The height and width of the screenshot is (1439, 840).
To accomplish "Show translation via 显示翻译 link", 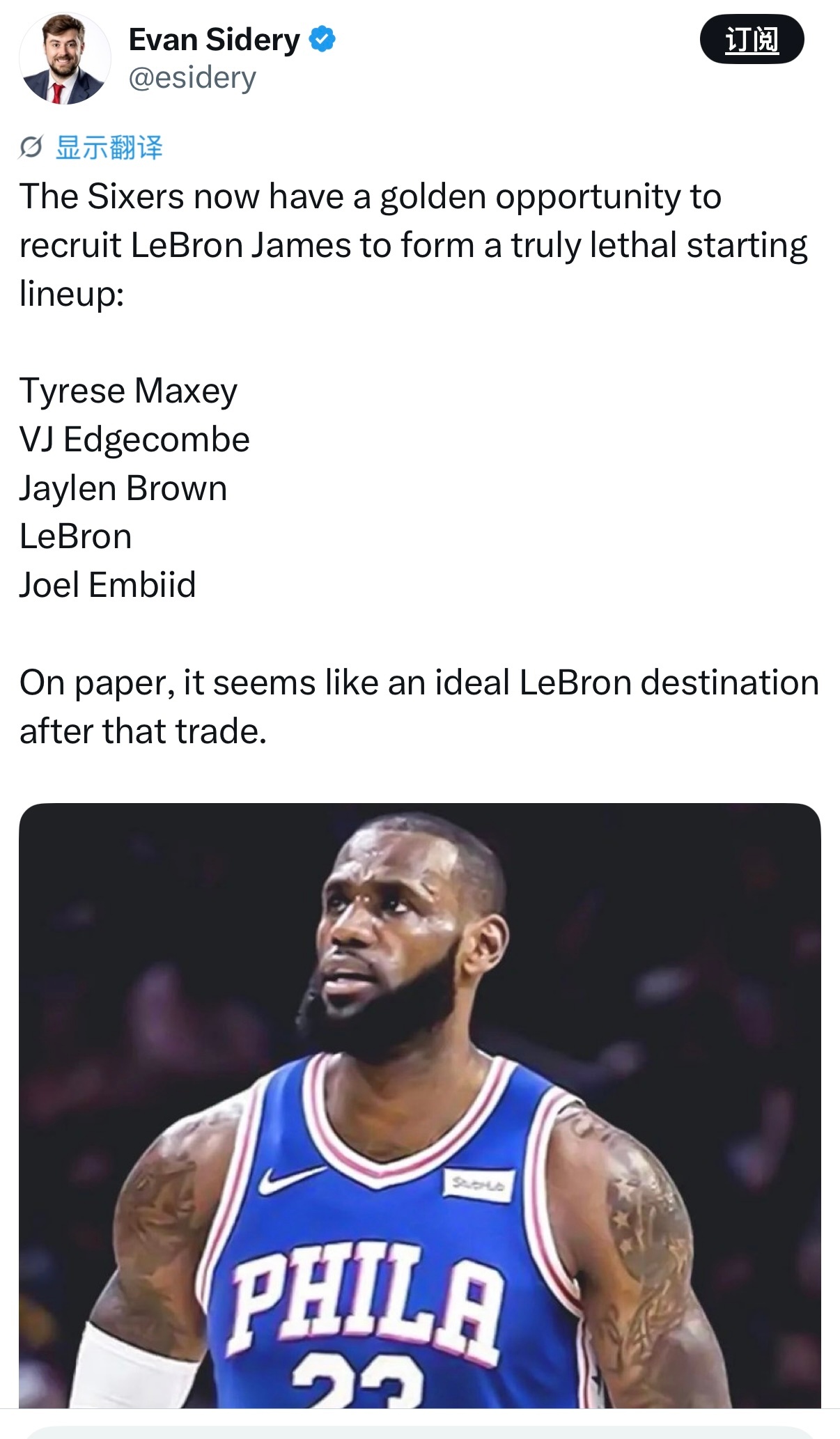I will [109, 148].
